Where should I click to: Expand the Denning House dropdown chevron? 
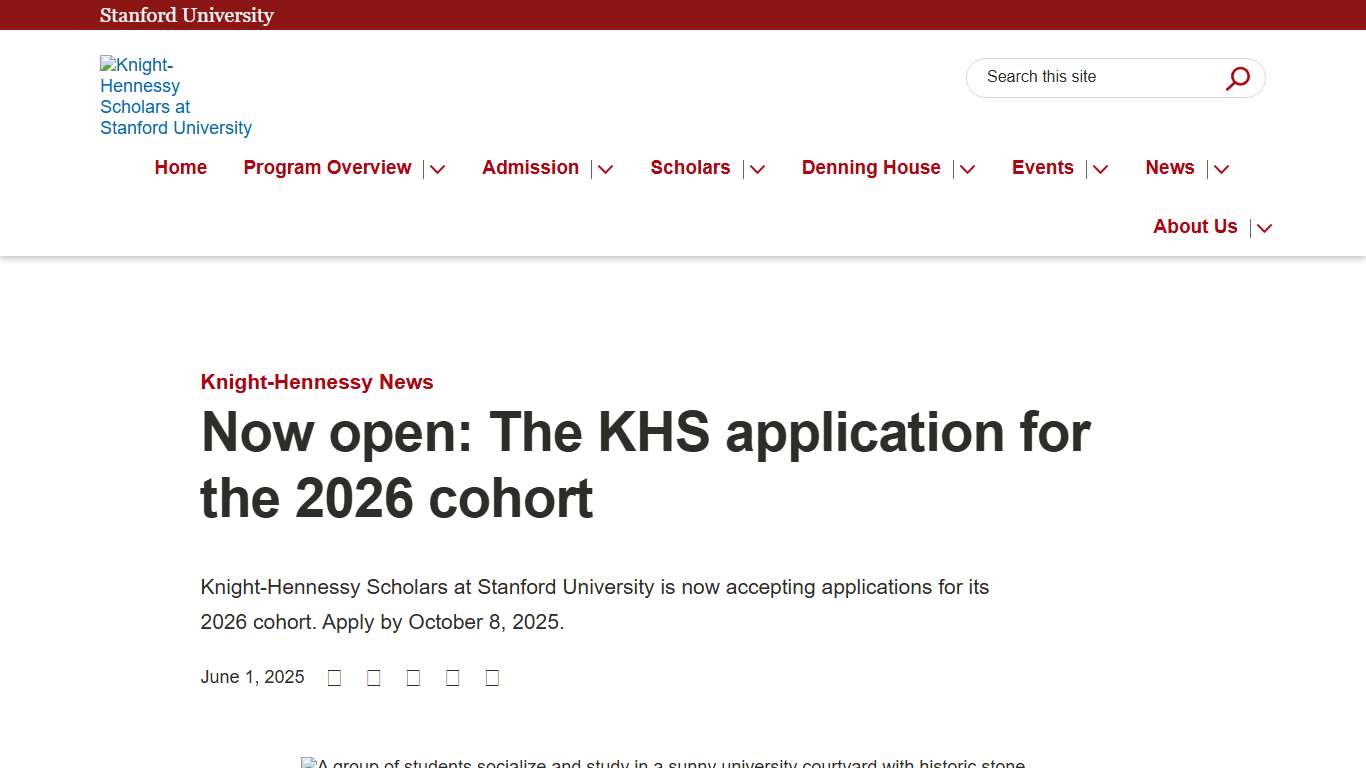(x=966, y=168)
